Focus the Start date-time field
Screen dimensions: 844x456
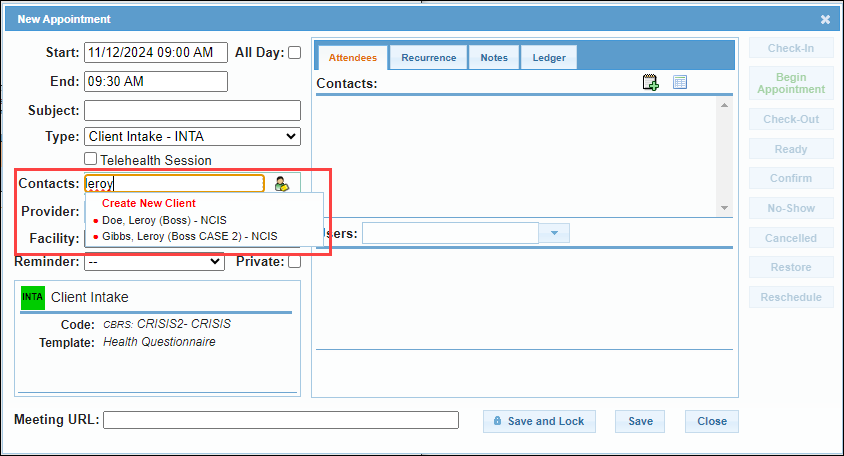(x=156, y=53)
